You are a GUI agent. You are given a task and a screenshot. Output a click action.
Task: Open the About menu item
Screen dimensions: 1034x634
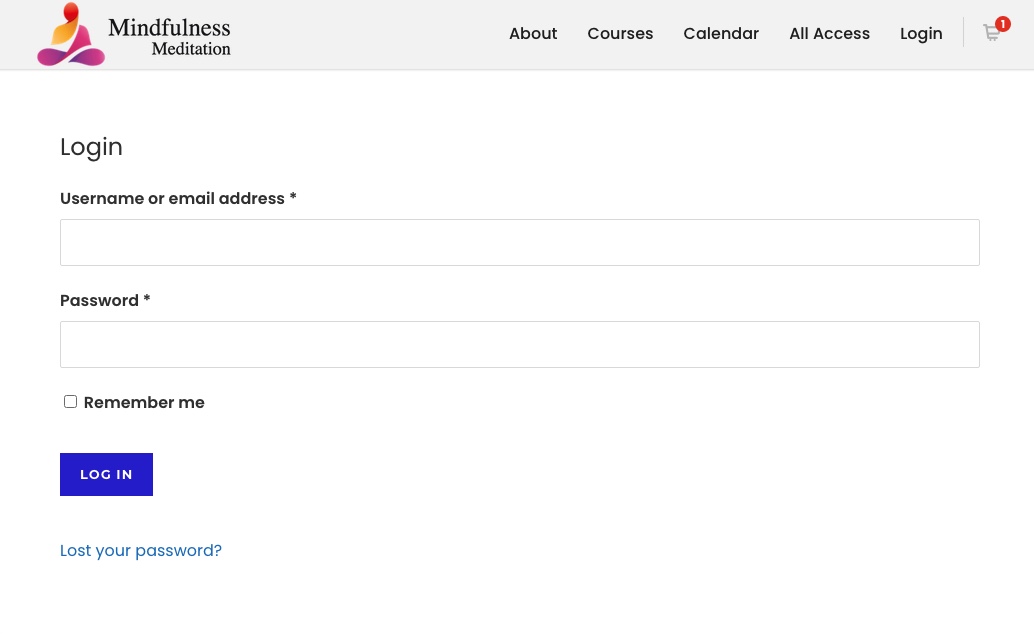pyautogui.click(x=533, y=34)
